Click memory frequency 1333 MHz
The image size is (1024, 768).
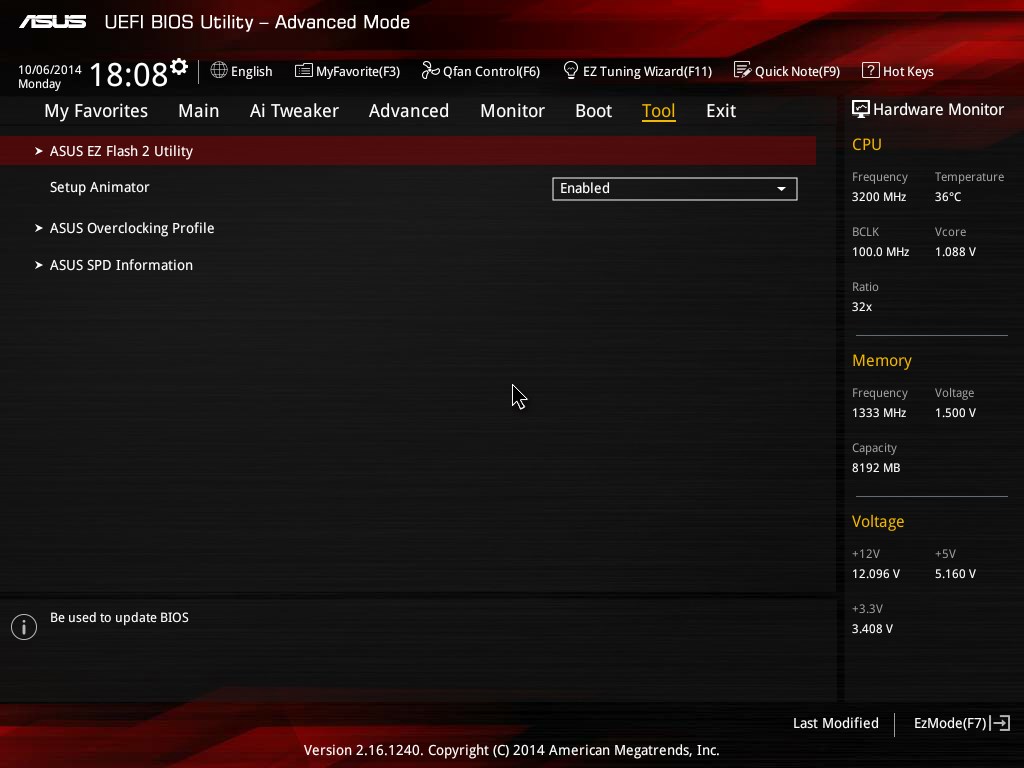[x=878, y=413]
